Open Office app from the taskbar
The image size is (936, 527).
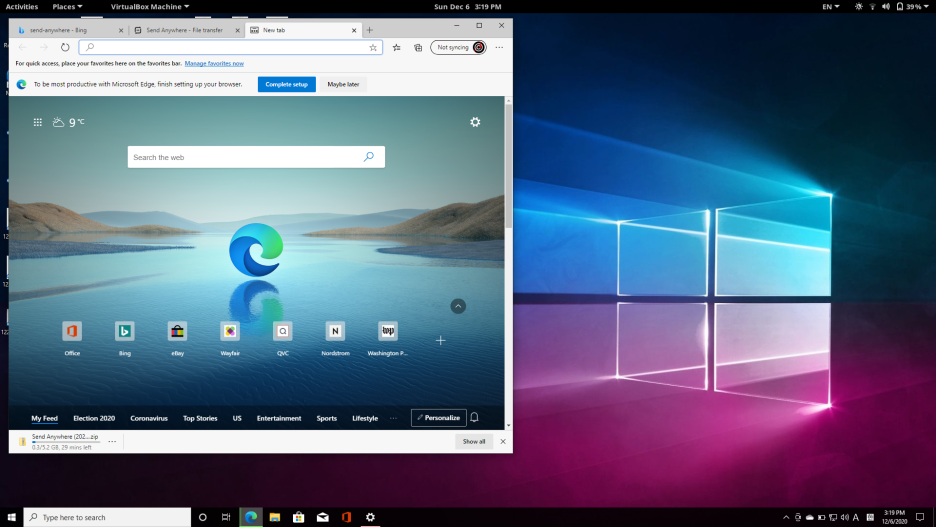346,517
